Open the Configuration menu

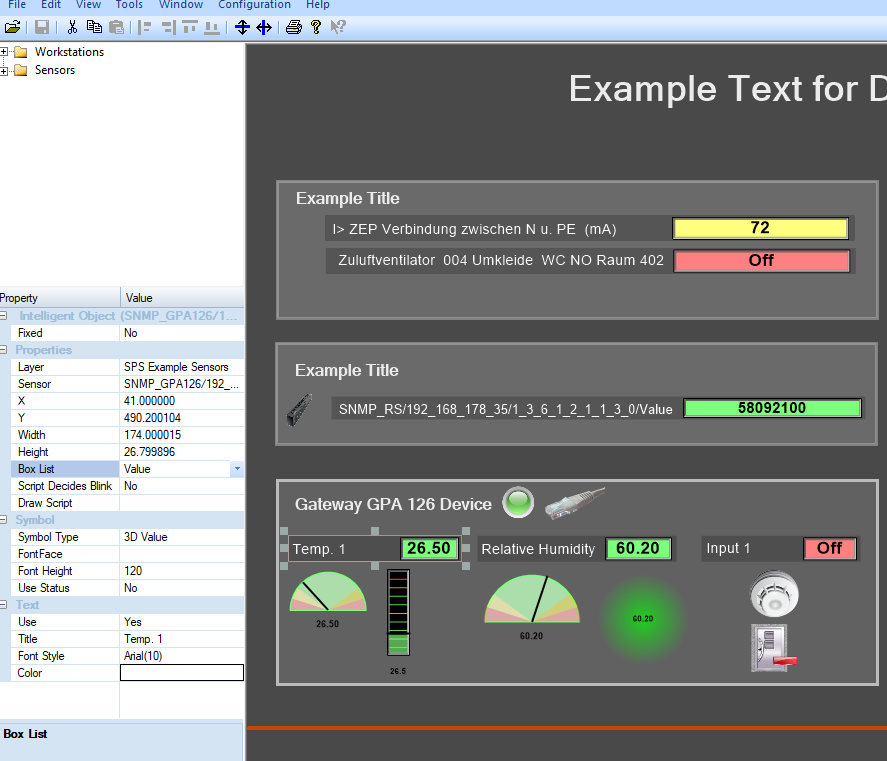(x=254, y=5)
